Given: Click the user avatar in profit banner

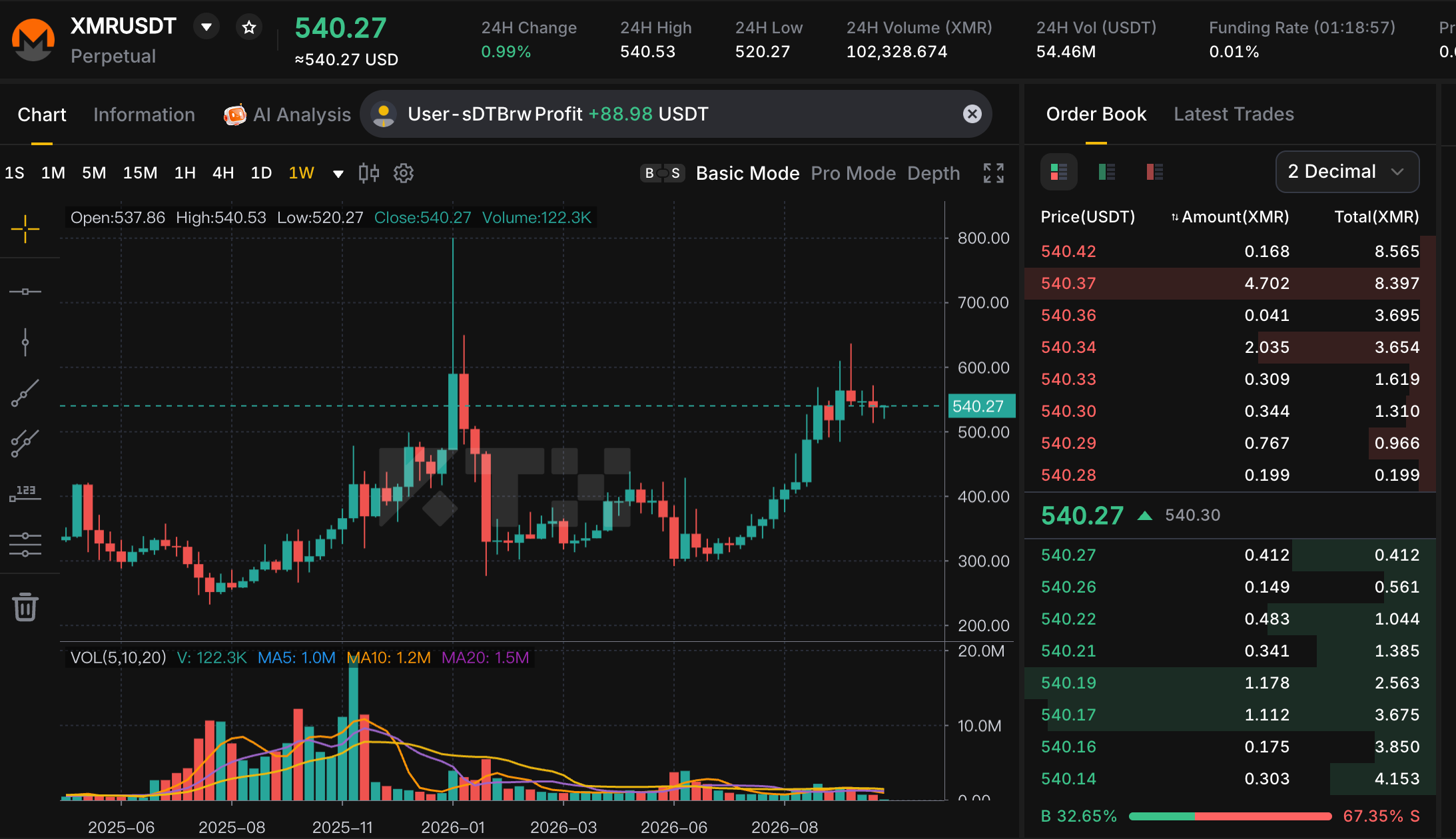Looking at the screenshot, I should [x=384, y=114].
